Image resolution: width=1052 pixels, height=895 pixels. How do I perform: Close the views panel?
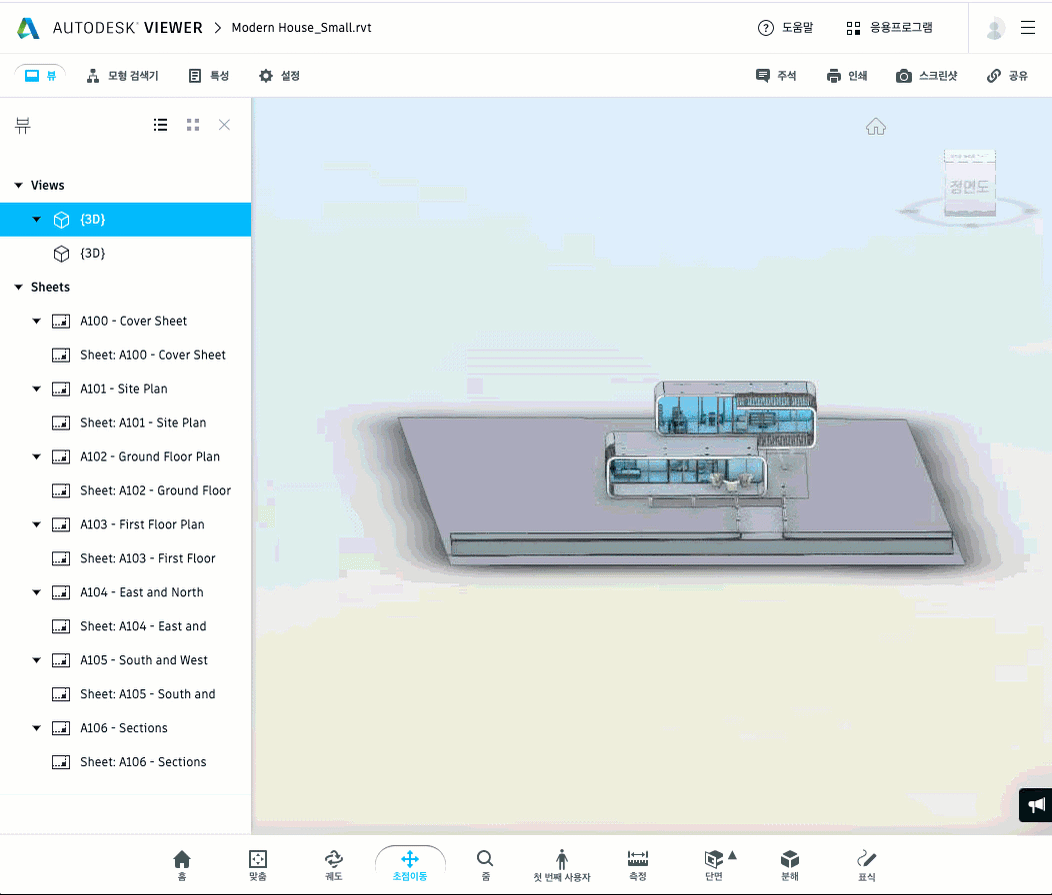coord(224,125)
